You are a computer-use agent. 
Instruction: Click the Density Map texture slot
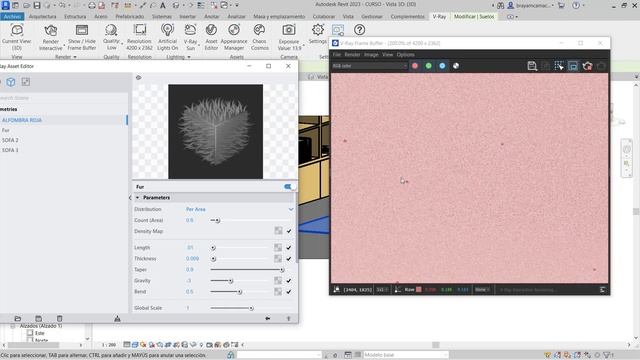[x=278, y=231]
